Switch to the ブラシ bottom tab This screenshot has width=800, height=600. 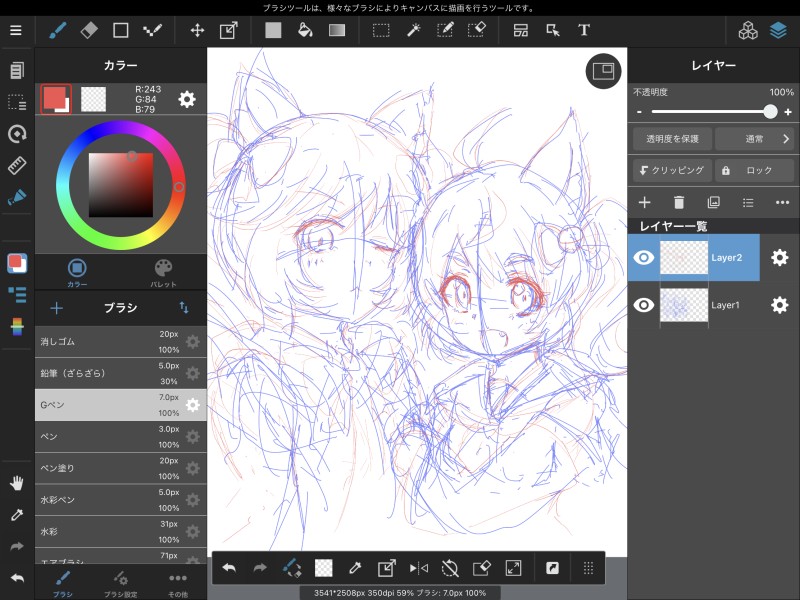click(x=63, y=584)
